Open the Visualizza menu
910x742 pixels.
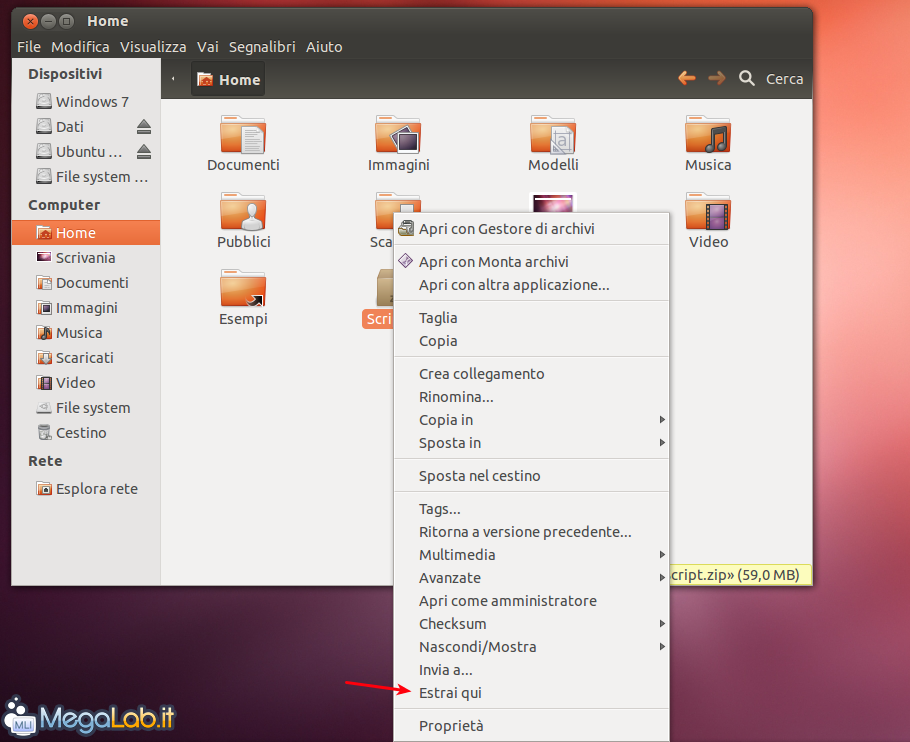point(153,47)
